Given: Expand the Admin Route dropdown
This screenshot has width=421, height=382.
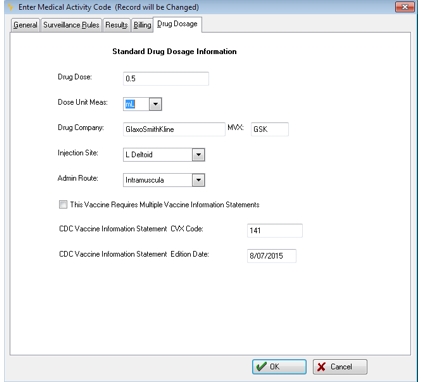Looking at the screenshot, I should (x=198, y=180).
